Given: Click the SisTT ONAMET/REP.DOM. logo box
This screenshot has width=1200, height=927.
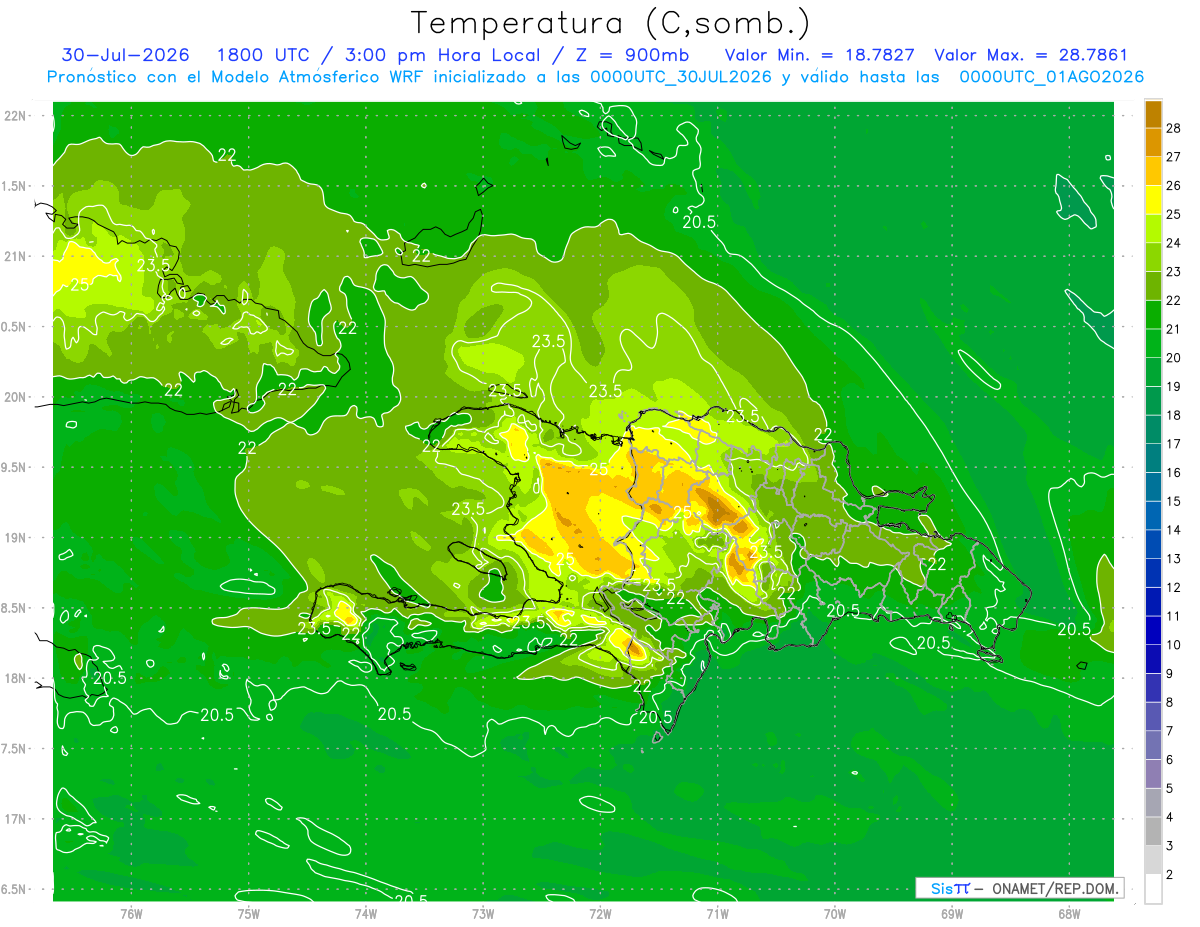Looking at the screenshot, I should [1019, 888].
